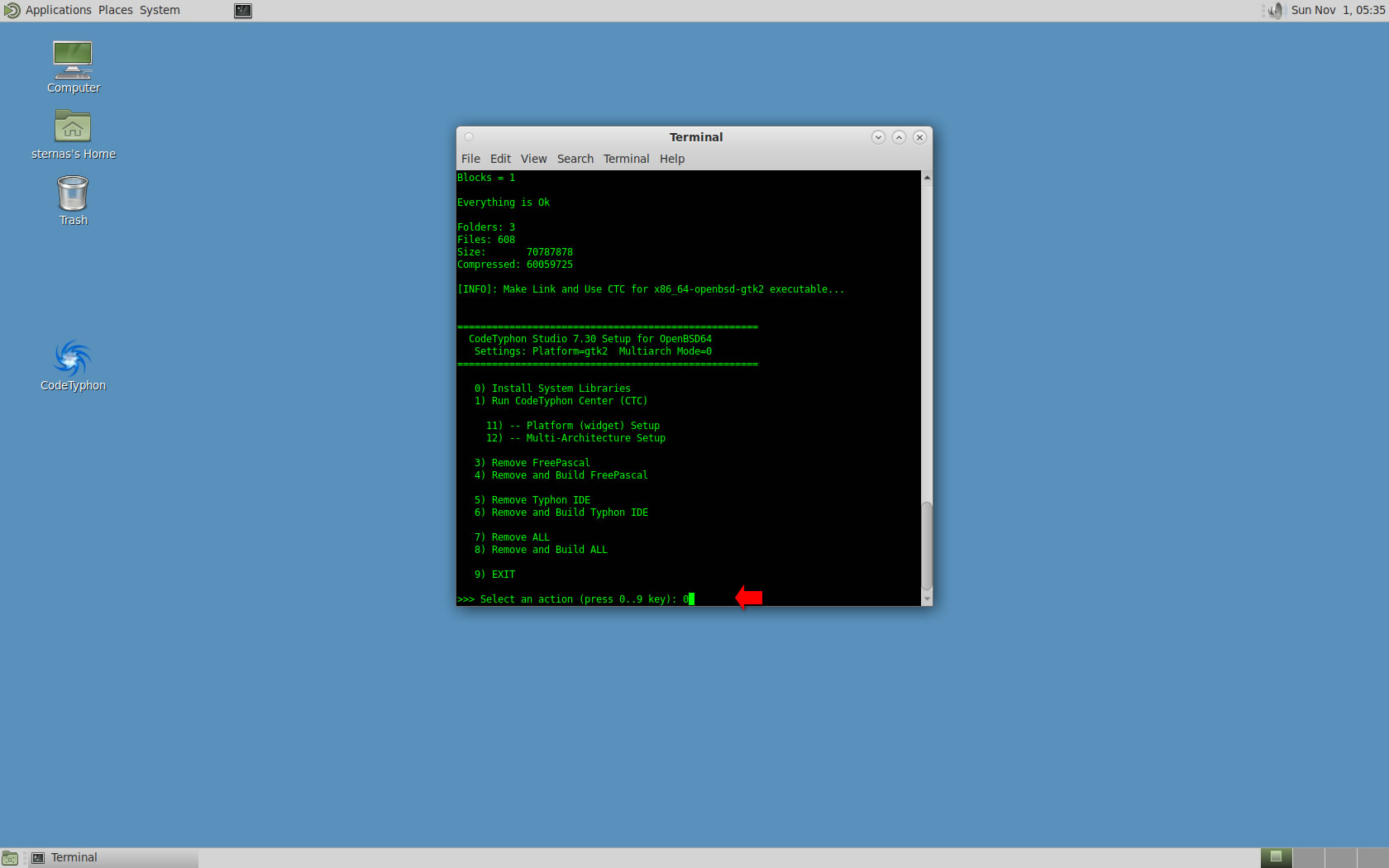Switch to the second workspace in switcher

[x=1309, y=858]
